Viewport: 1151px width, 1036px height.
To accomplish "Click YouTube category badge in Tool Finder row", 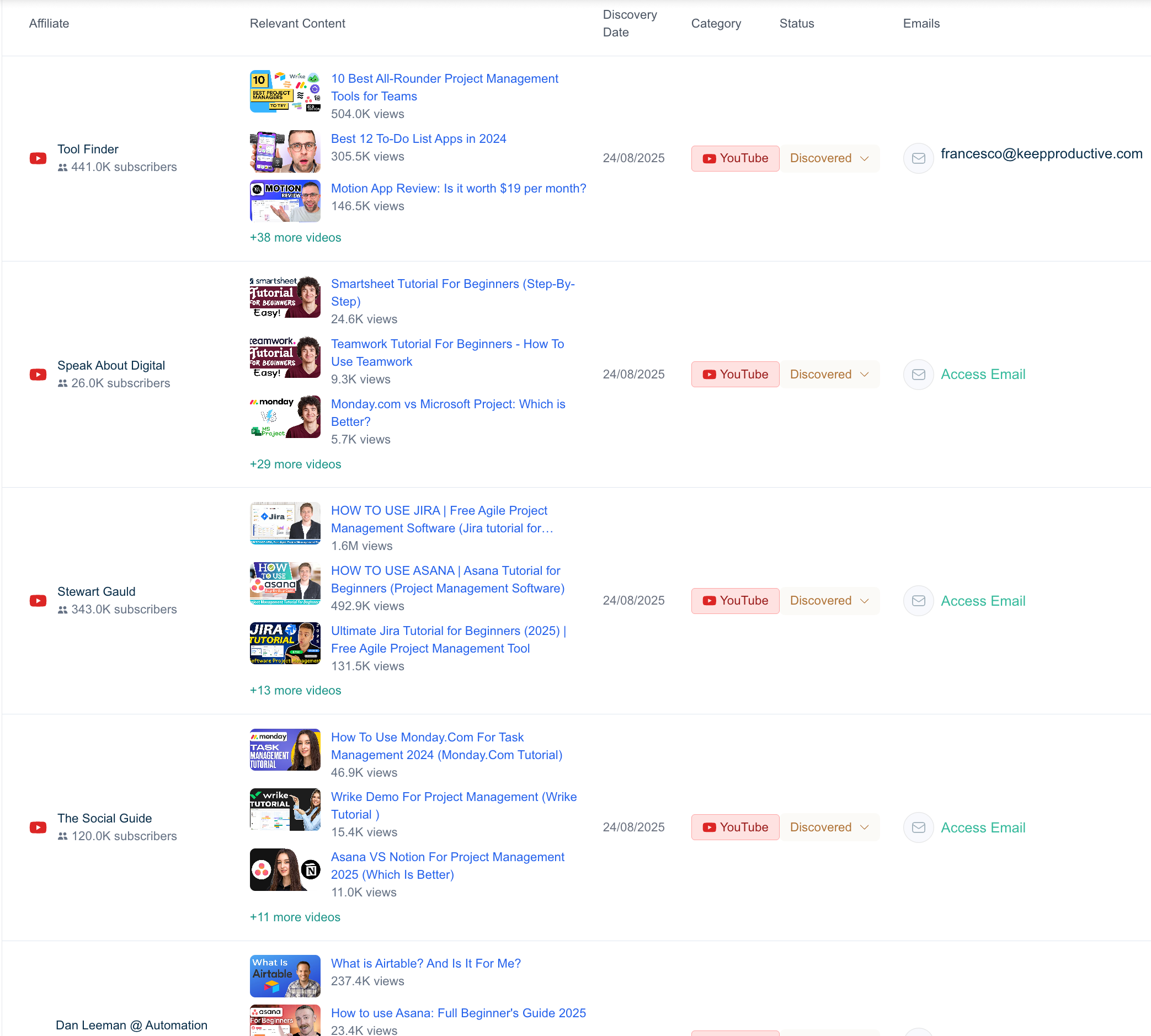I will pyautogui.click(x=735, y=158).
